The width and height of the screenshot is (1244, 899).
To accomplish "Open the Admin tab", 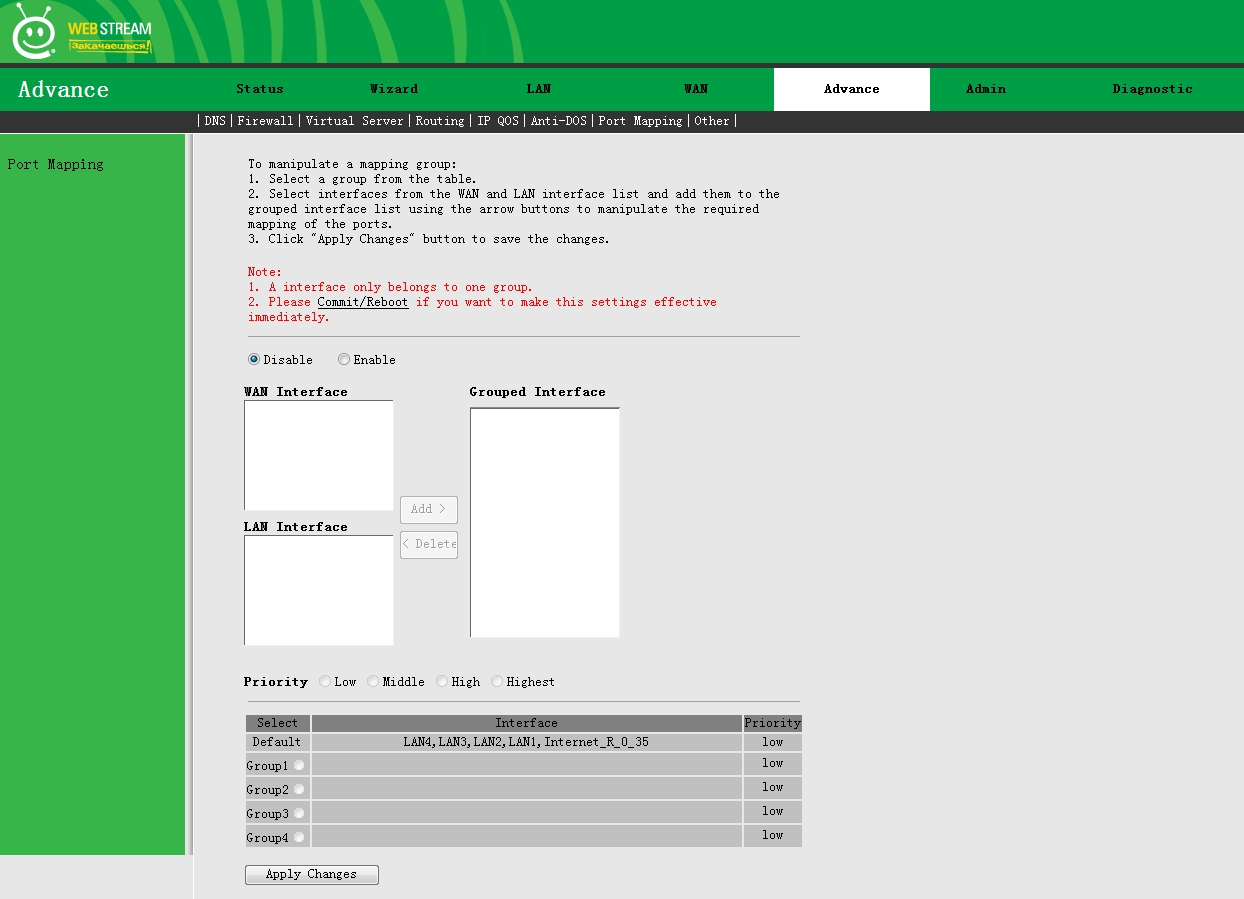I will pos(986,89).
